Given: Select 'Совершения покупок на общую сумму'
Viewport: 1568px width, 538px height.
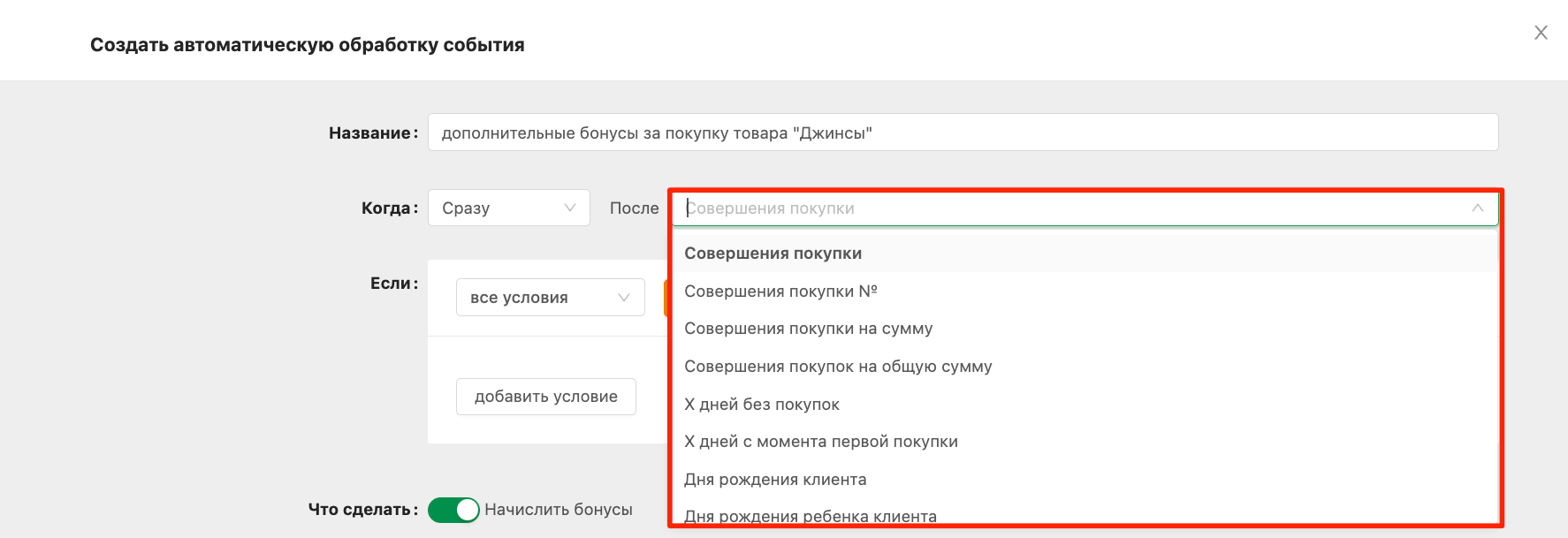Looking at the screenshot, I should pyautogui.click(x=1085, y=367).
